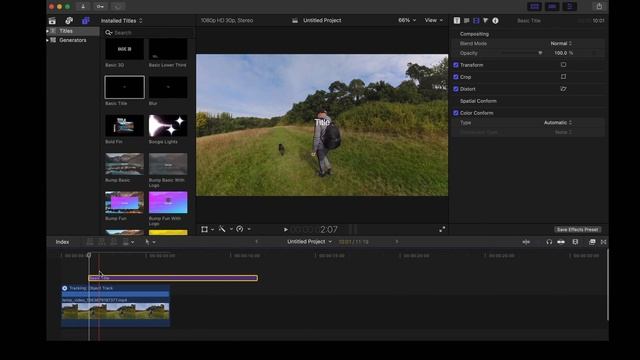The image size is (640, 360).
Task: Click the Crop onscreen controls icon
Action: (564, 77)
